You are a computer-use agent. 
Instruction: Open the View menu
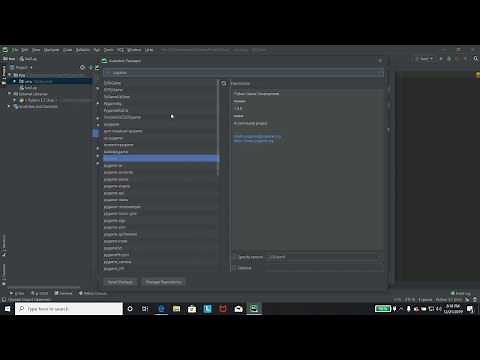[x=36, y=50]
